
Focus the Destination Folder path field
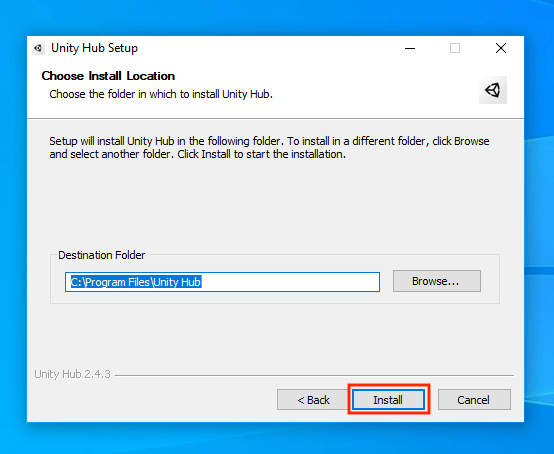(x=222, y=282)
